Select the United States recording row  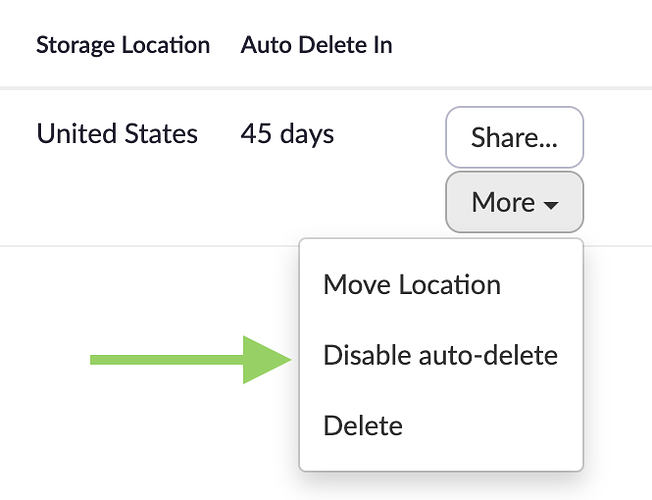coord(117,134)
